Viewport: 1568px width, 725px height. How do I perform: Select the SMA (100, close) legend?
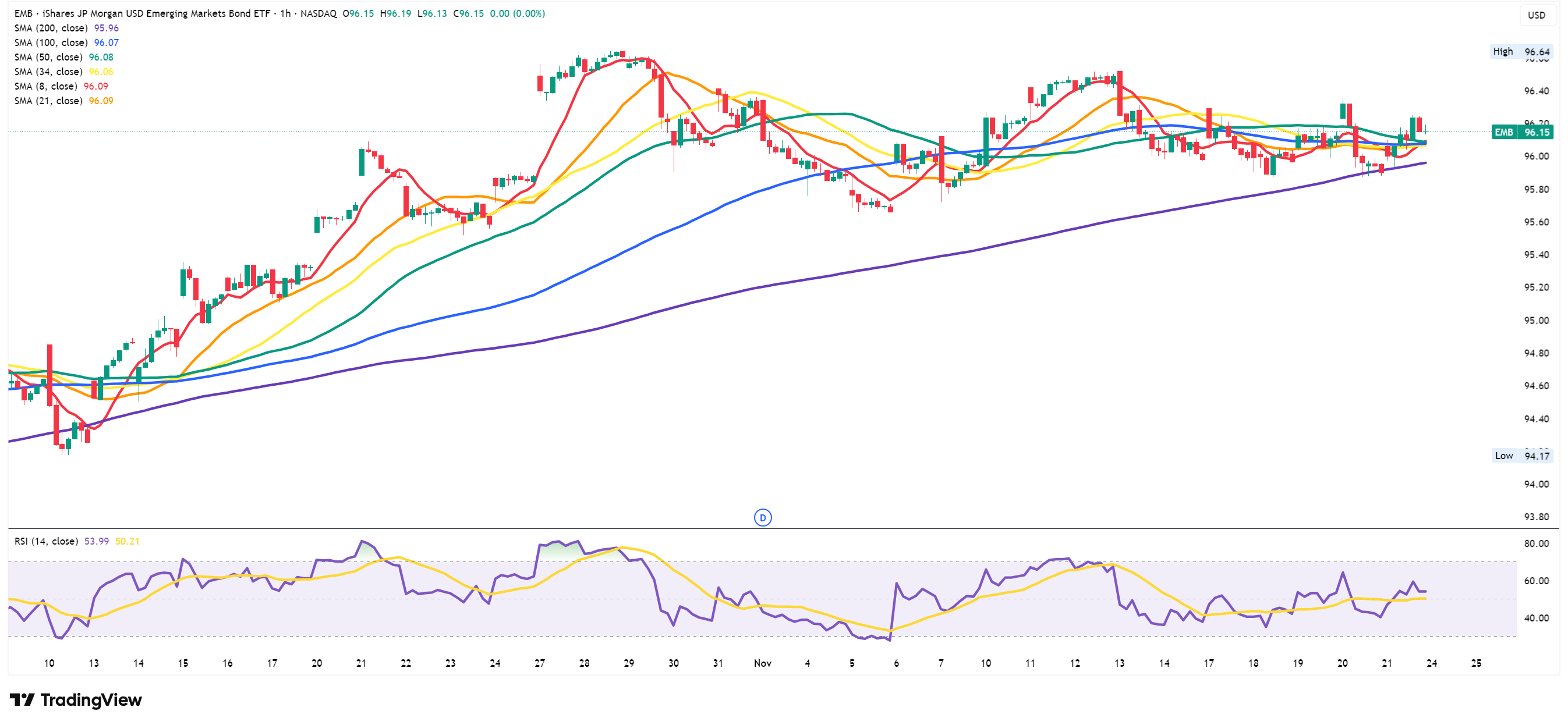(51, 42)
